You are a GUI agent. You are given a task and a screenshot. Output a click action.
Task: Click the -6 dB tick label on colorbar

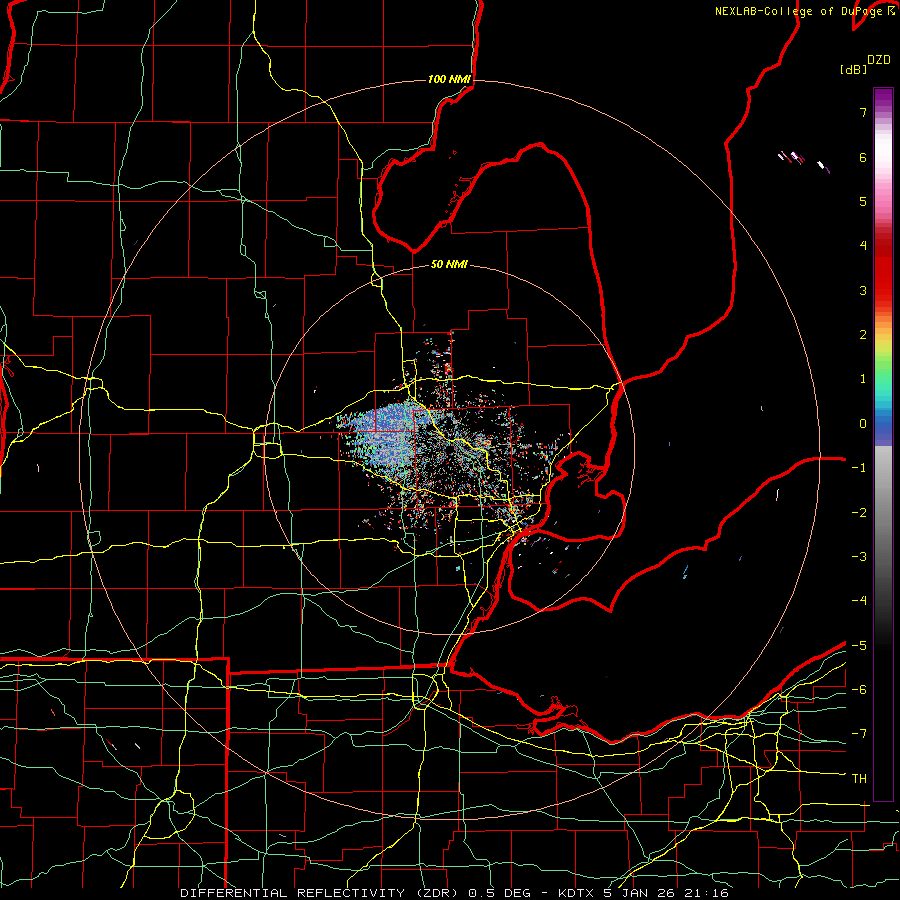(x=859, y=690)
